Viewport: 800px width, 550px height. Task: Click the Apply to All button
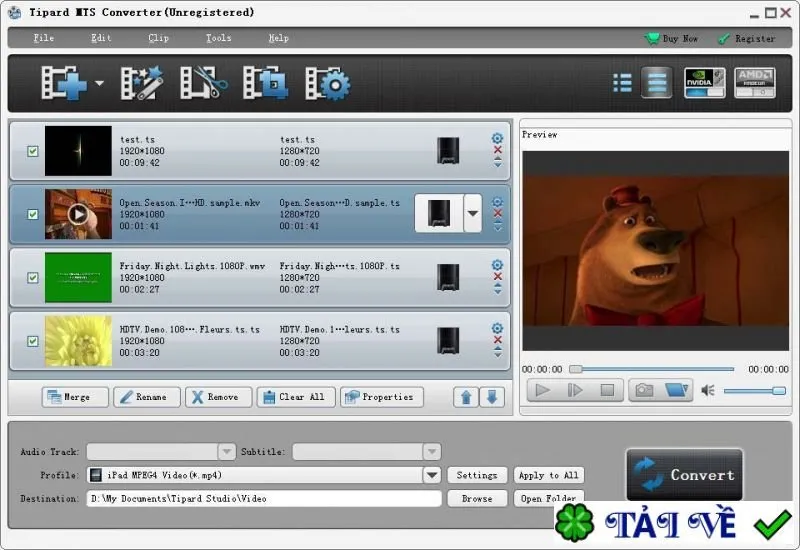(x=548, y=475)
